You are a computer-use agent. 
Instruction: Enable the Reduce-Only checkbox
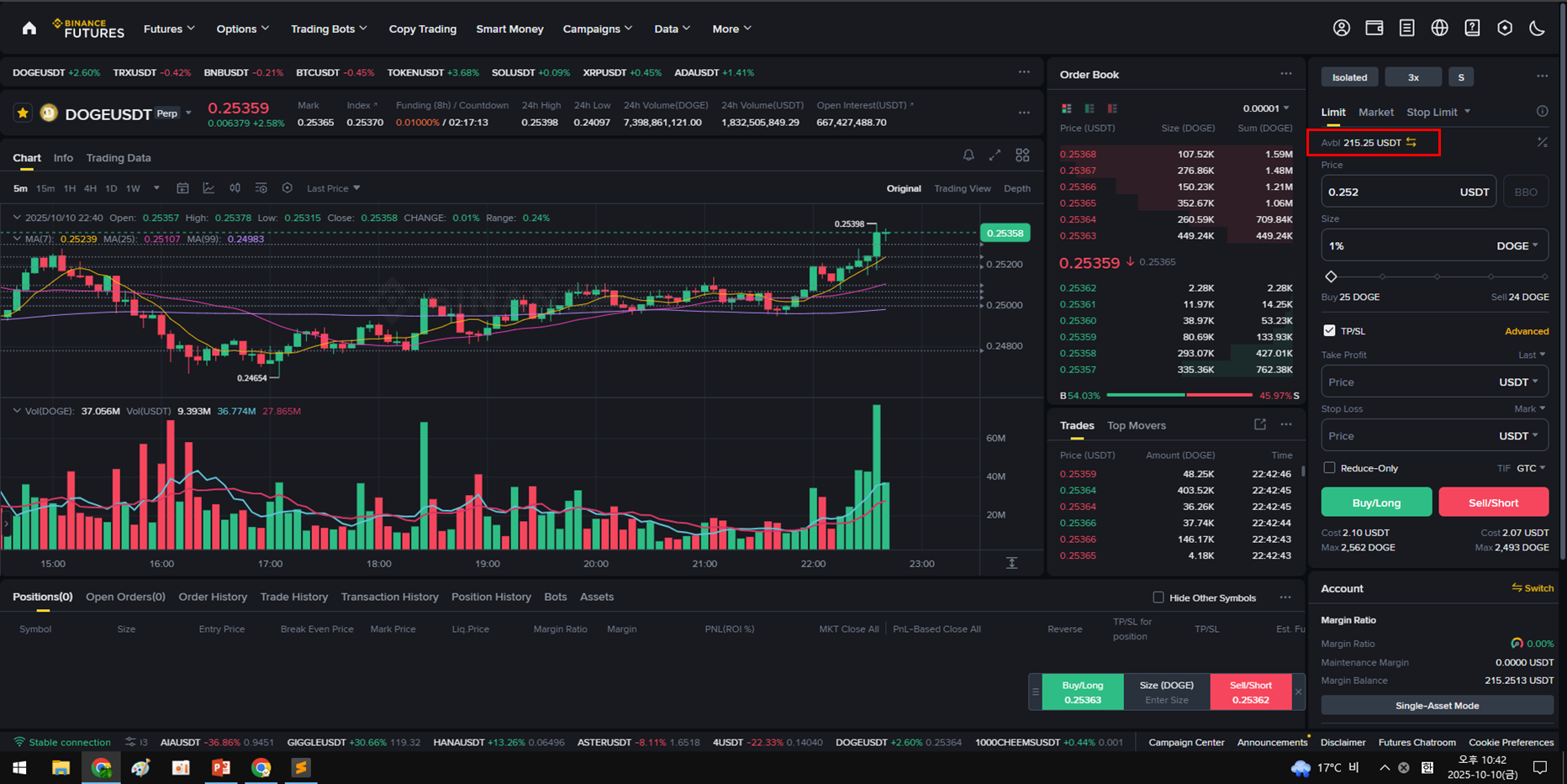click(x=1329, y=467)
